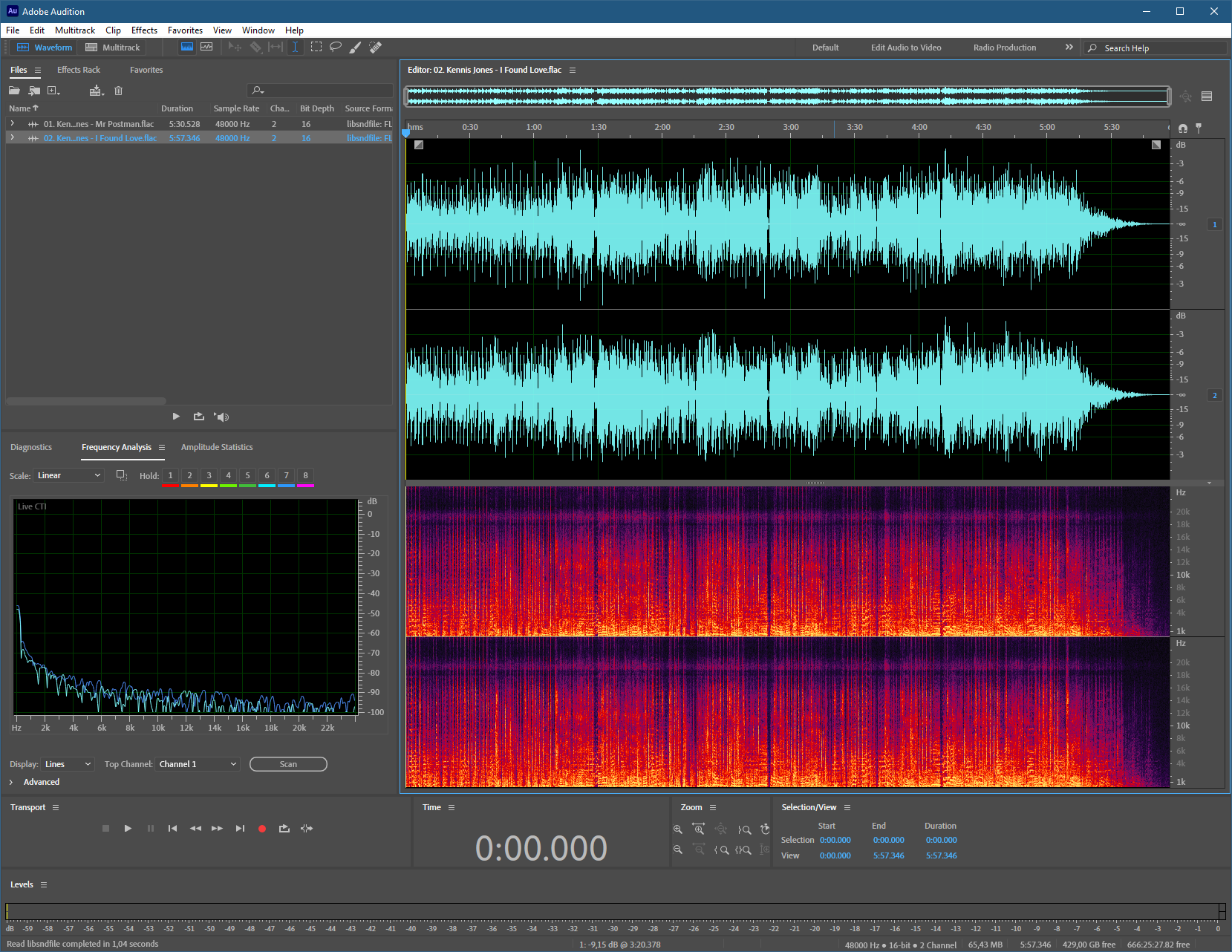Click the Rewind transport button
Image resolution: width=1232 pixels, height=952 pixels.
point(195,828)
